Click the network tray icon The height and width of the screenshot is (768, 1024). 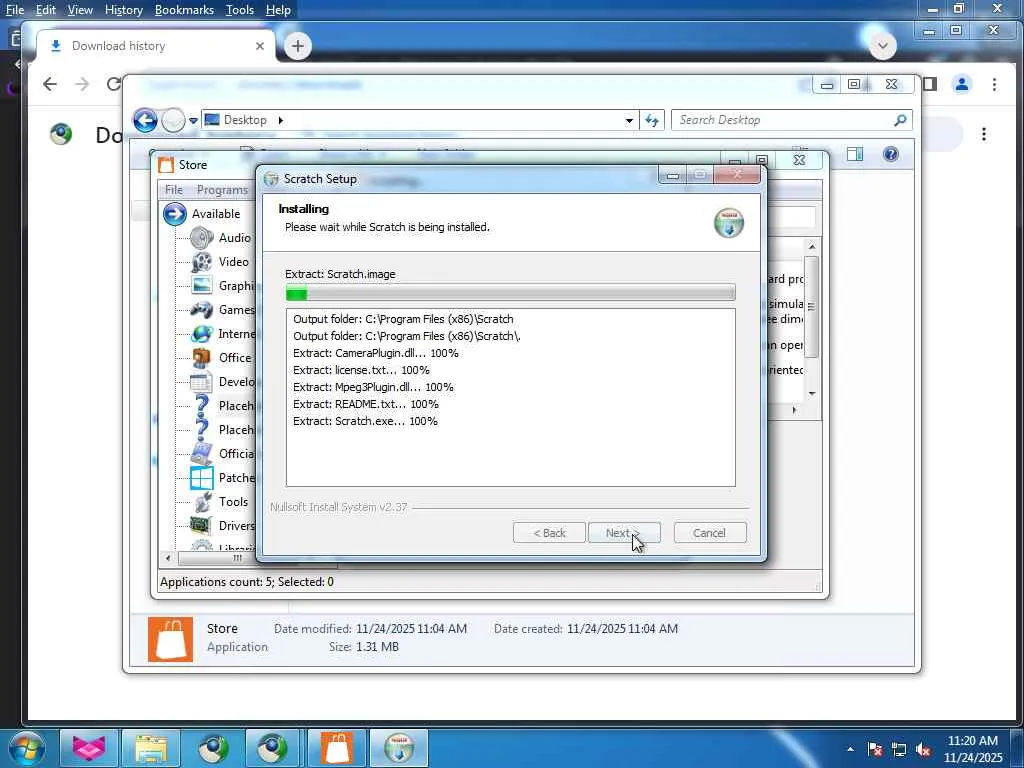click(x=899, y=750)
